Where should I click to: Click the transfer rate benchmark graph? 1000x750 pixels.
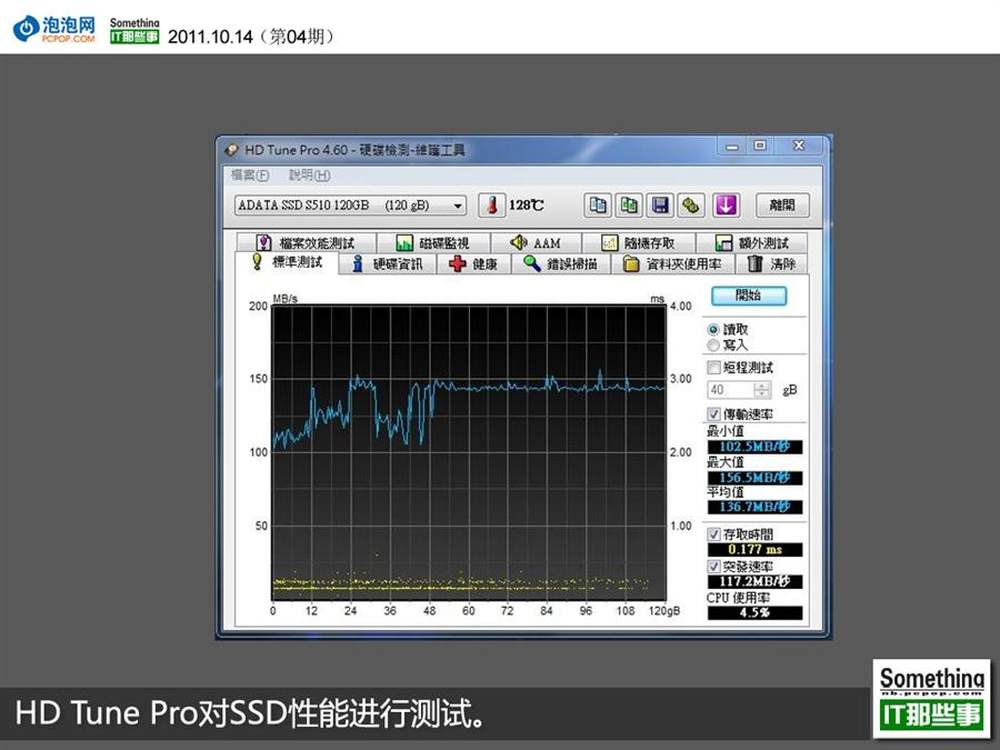point(469,452)
